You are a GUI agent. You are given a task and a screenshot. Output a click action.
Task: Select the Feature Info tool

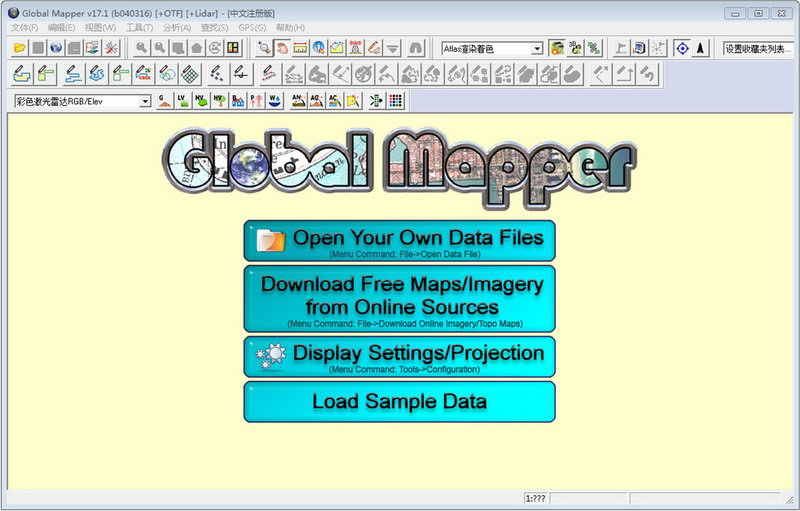[319, 48]
